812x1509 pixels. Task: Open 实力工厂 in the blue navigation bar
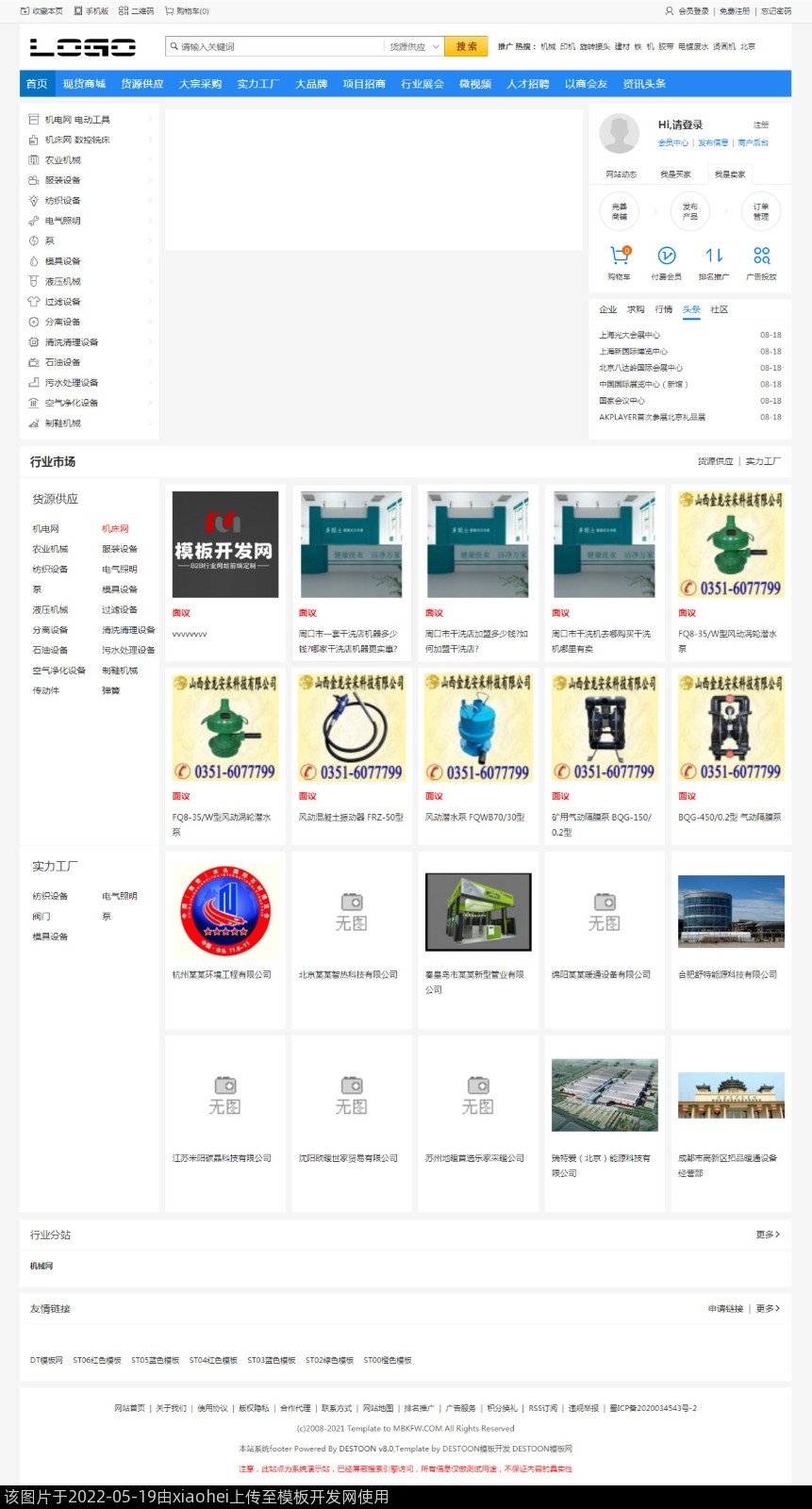[x=258, y=84]
